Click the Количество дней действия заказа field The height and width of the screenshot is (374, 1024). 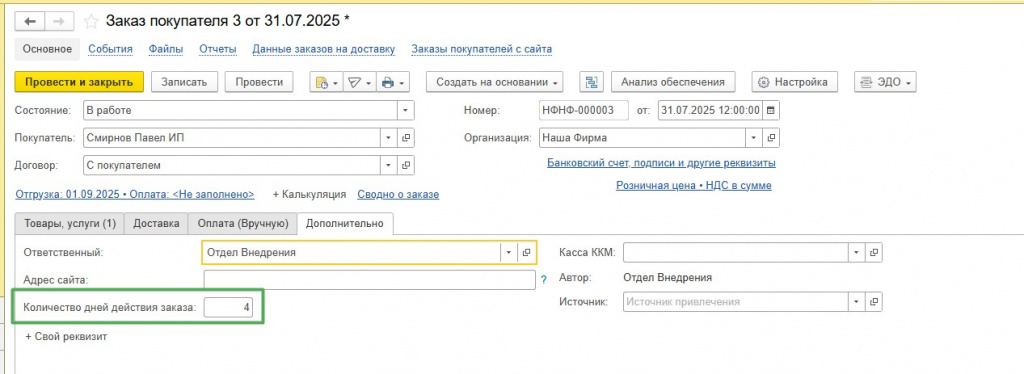(228, 307)
